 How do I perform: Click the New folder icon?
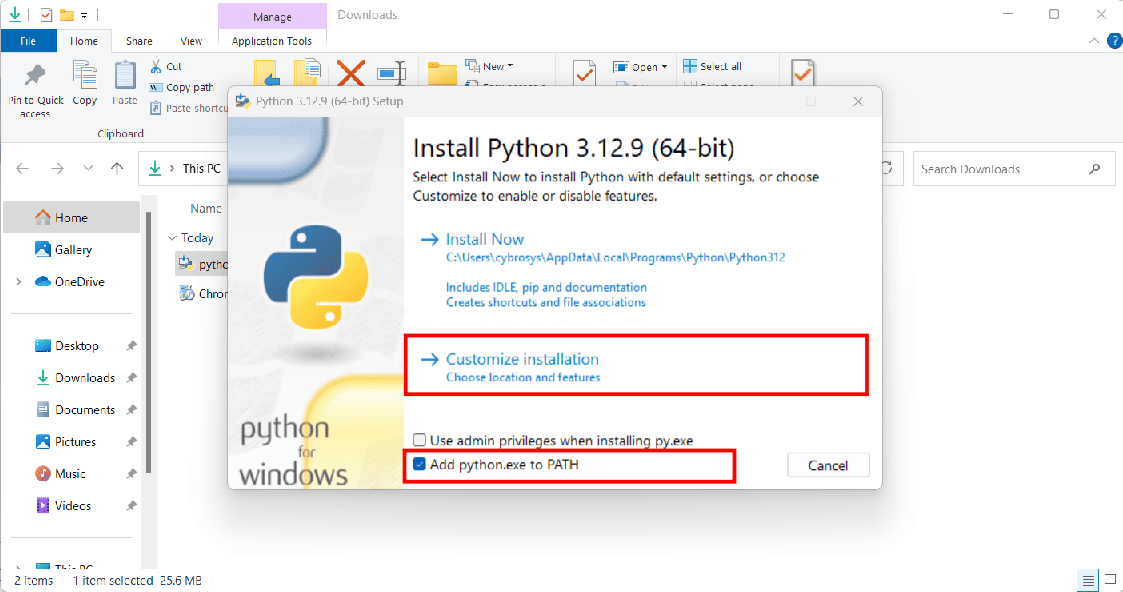[x=442, y=74]
